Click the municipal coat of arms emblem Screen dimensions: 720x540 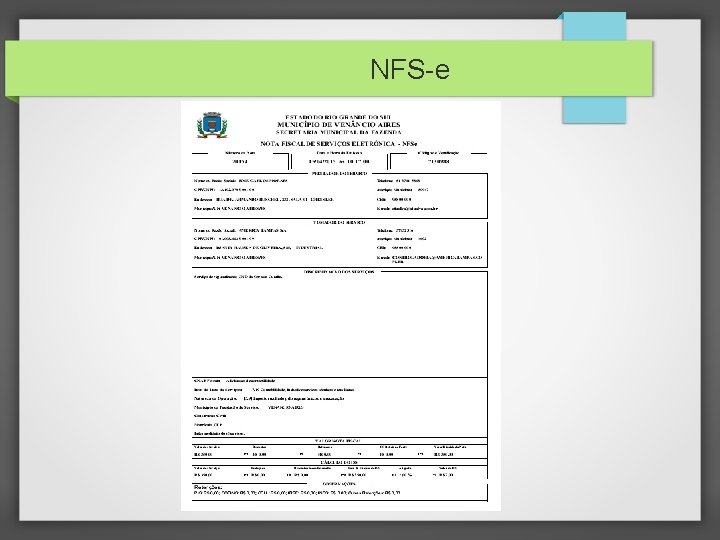tap(212, 125)
